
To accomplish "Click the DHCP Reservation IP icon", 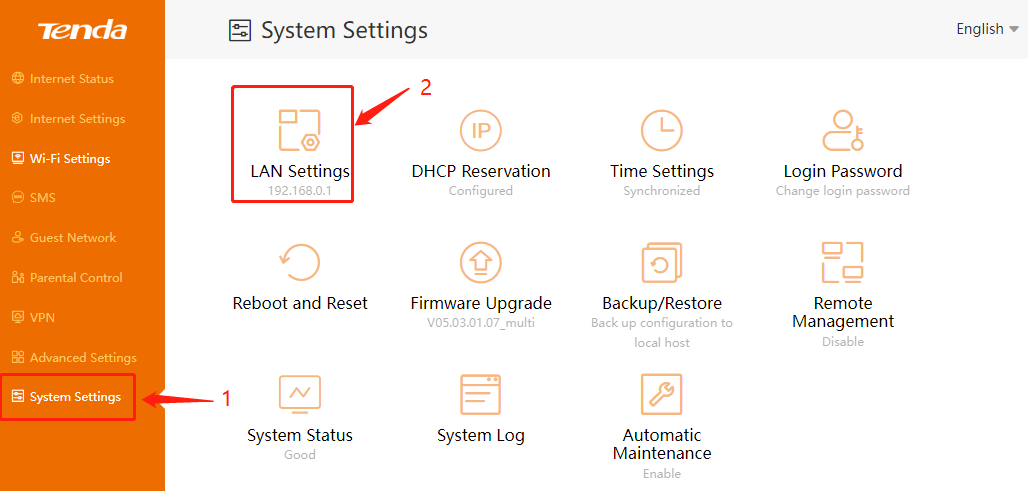I will [481, 131].
